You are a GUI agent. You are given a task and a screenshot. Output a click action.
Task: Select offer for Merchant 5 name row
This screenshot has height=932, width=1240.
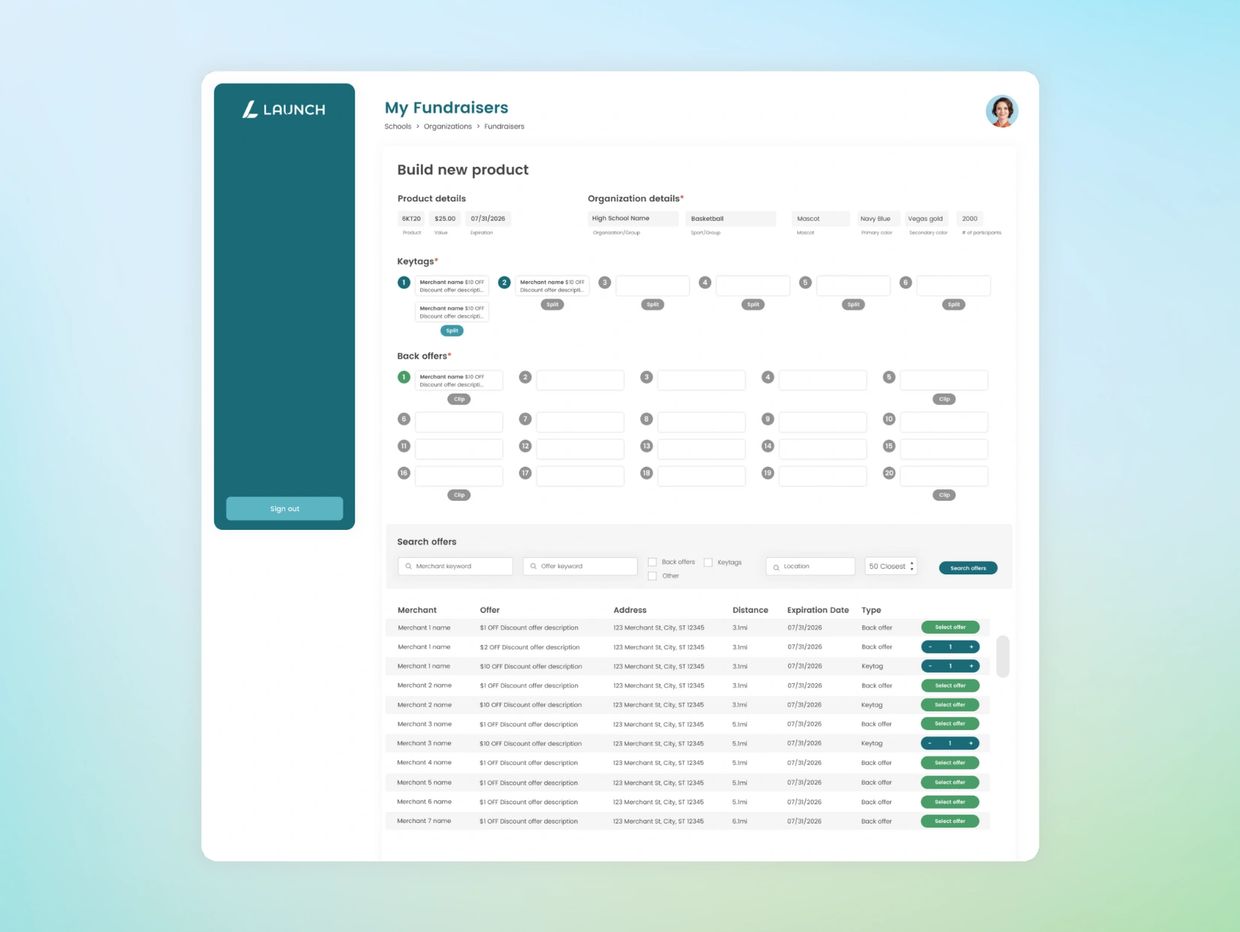click(x=950, y=782)
